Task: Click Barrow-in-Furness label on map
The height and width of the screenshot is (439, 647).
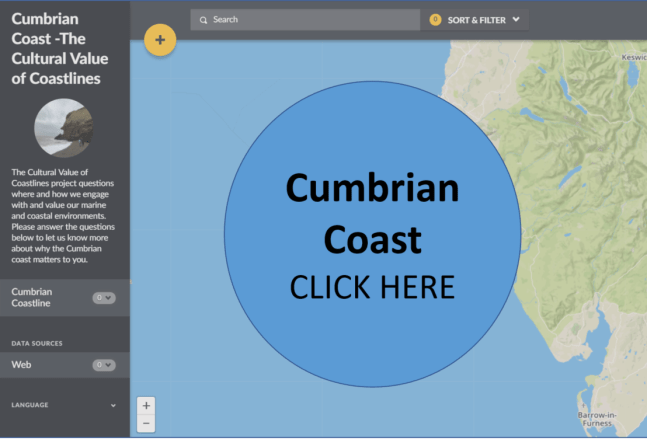Action: point(600,419)
